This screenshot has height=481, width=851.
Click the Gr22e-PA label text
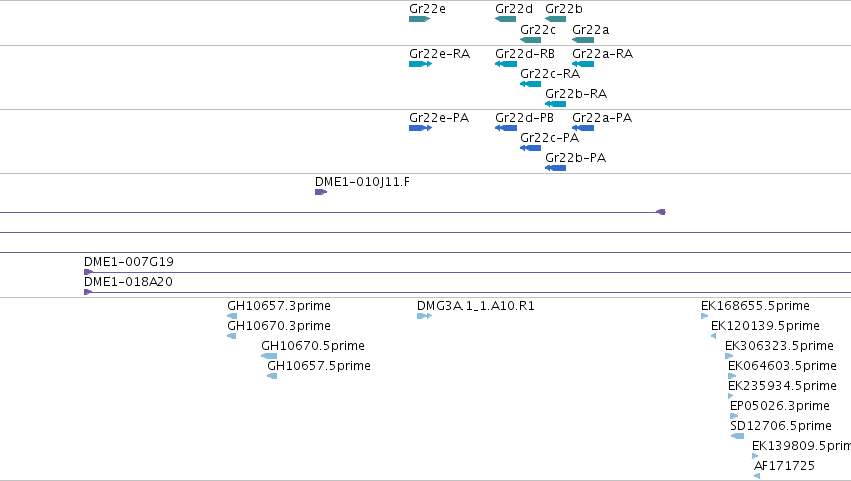(439, 118)
